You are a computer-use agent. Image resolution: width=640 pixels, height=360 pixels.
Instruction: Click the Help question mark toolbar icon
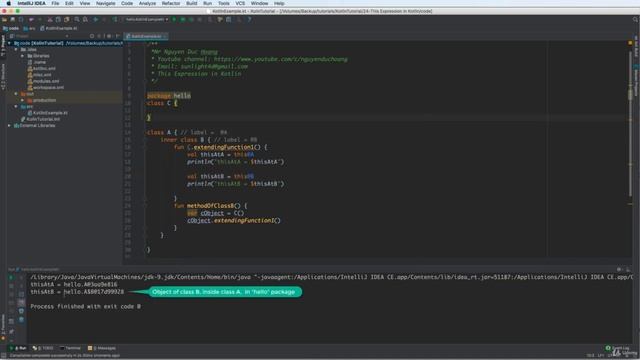249,19
